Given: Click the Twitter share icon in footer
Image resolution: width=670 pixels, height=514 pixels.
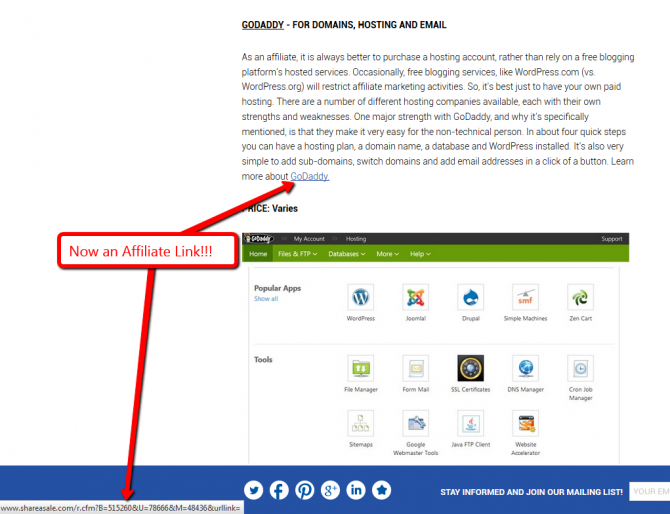Looking at the screenshot, I should tap(253, 490).
